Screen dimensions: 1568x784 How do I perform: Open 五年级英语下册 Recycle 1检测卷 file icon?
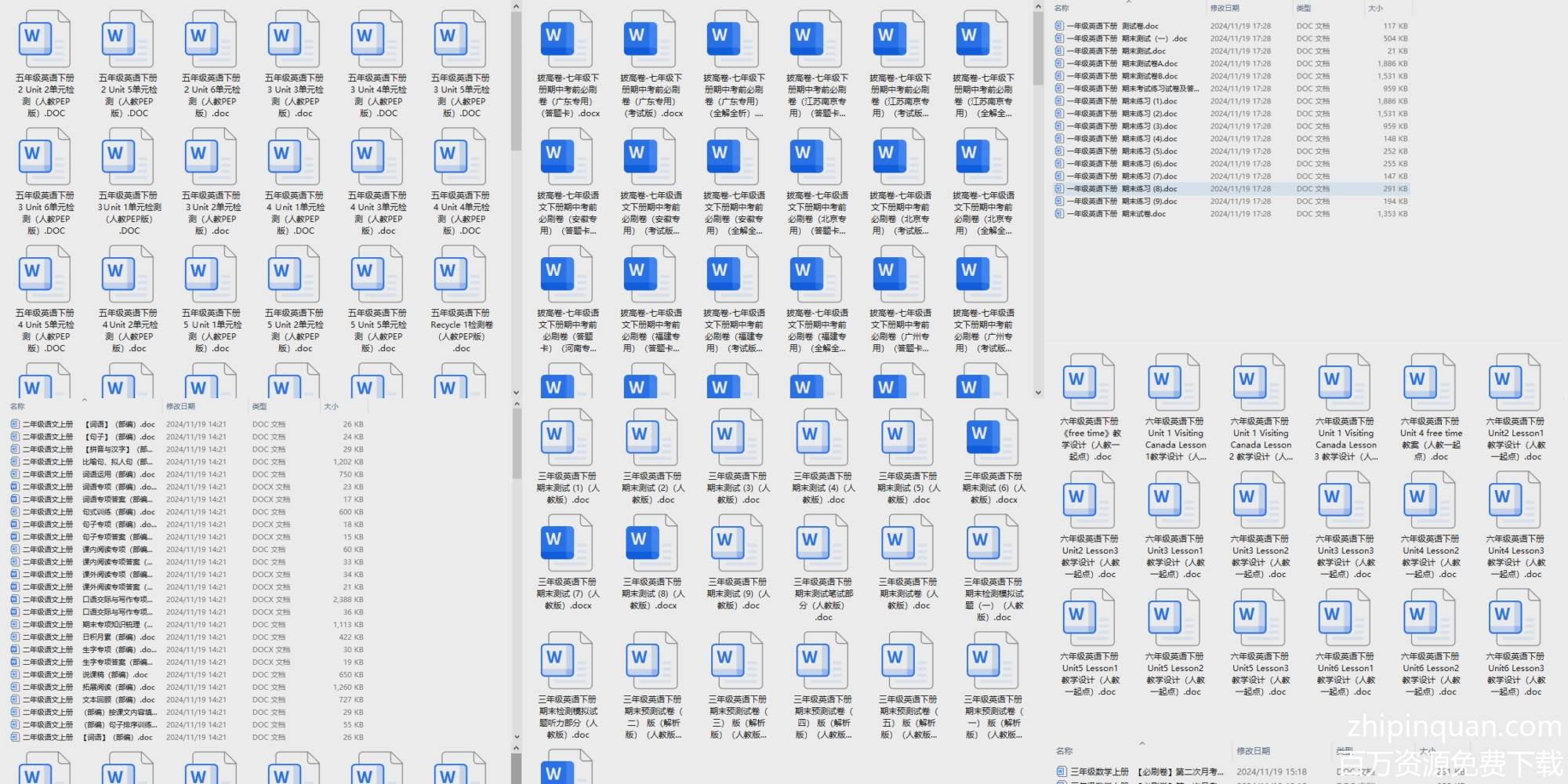pyautogui.click(x=461, y=274)
